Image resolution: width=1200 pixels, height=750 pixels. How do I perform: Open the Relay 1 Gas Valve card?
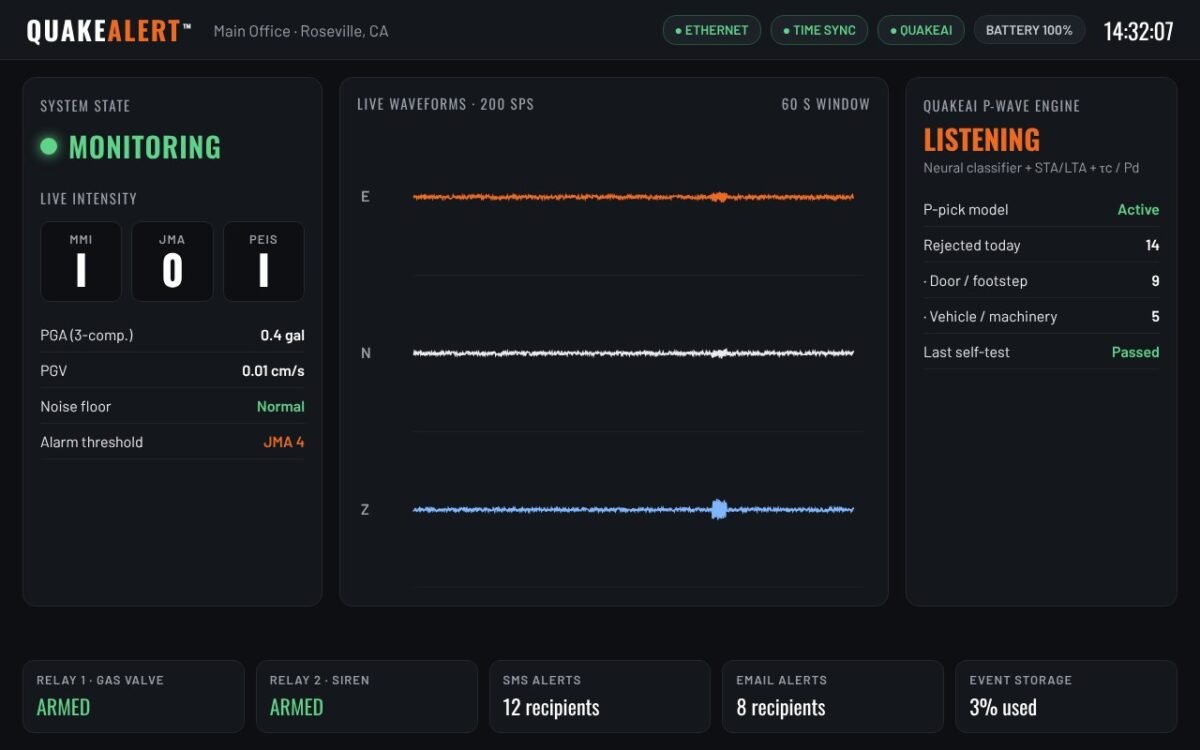133,696
